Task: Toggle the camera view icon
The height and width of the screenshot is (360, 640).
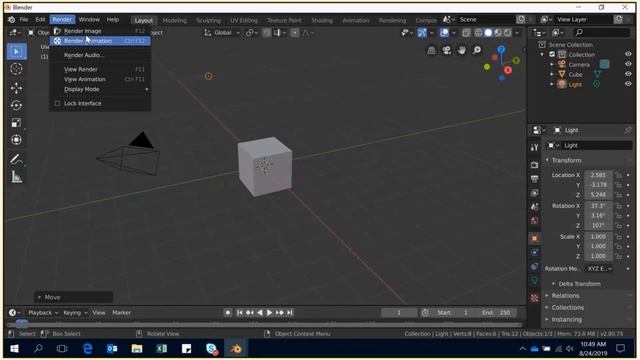Action: (447, 50)
